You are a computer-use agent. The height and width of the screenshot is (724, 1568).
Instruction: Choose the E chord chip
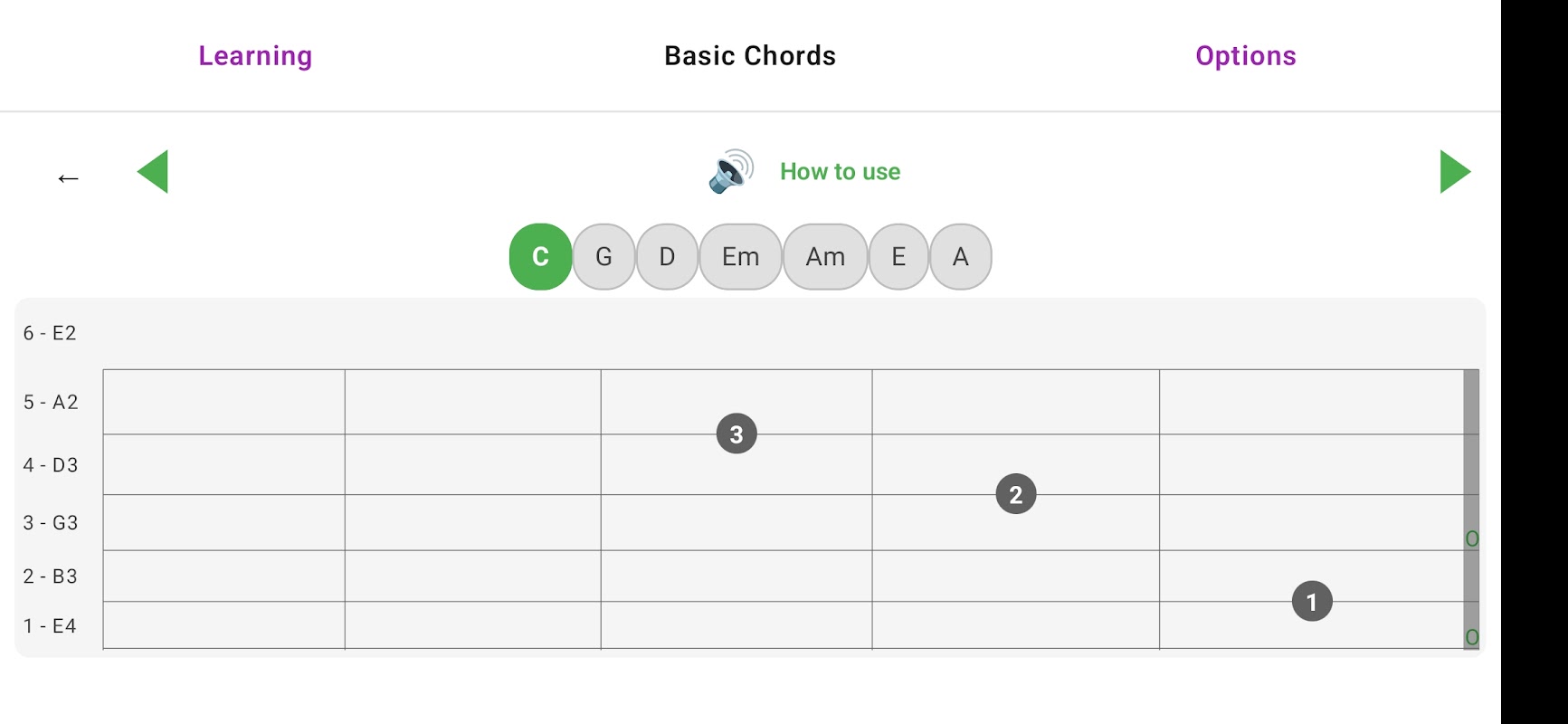pyautogui.click(x=898, y=257)
